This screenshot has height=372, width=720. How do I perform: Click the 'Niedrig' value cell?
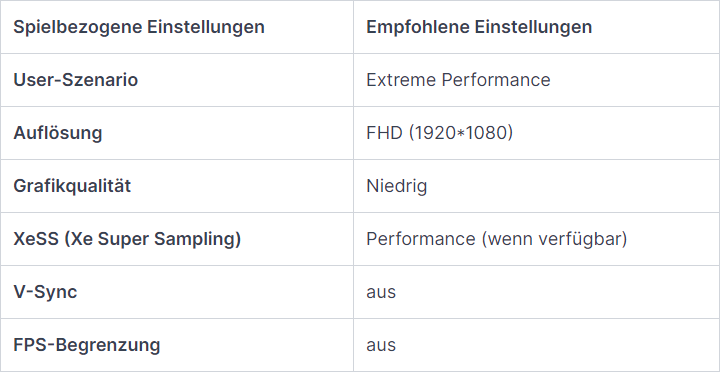[x=536, y=186]
